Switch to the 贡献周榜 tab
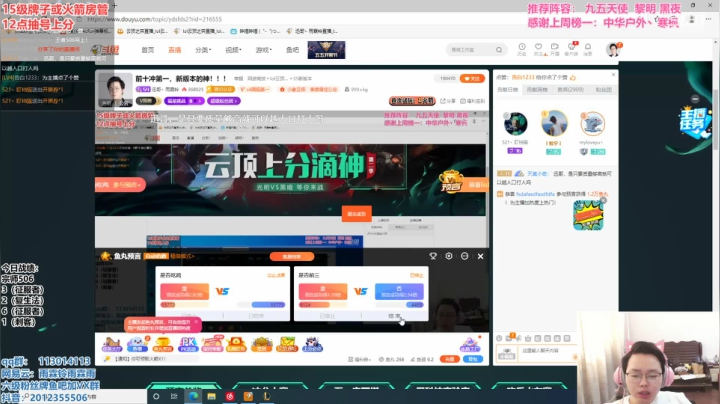Screen dimensions: 720x404 click(x=537, y=90)
